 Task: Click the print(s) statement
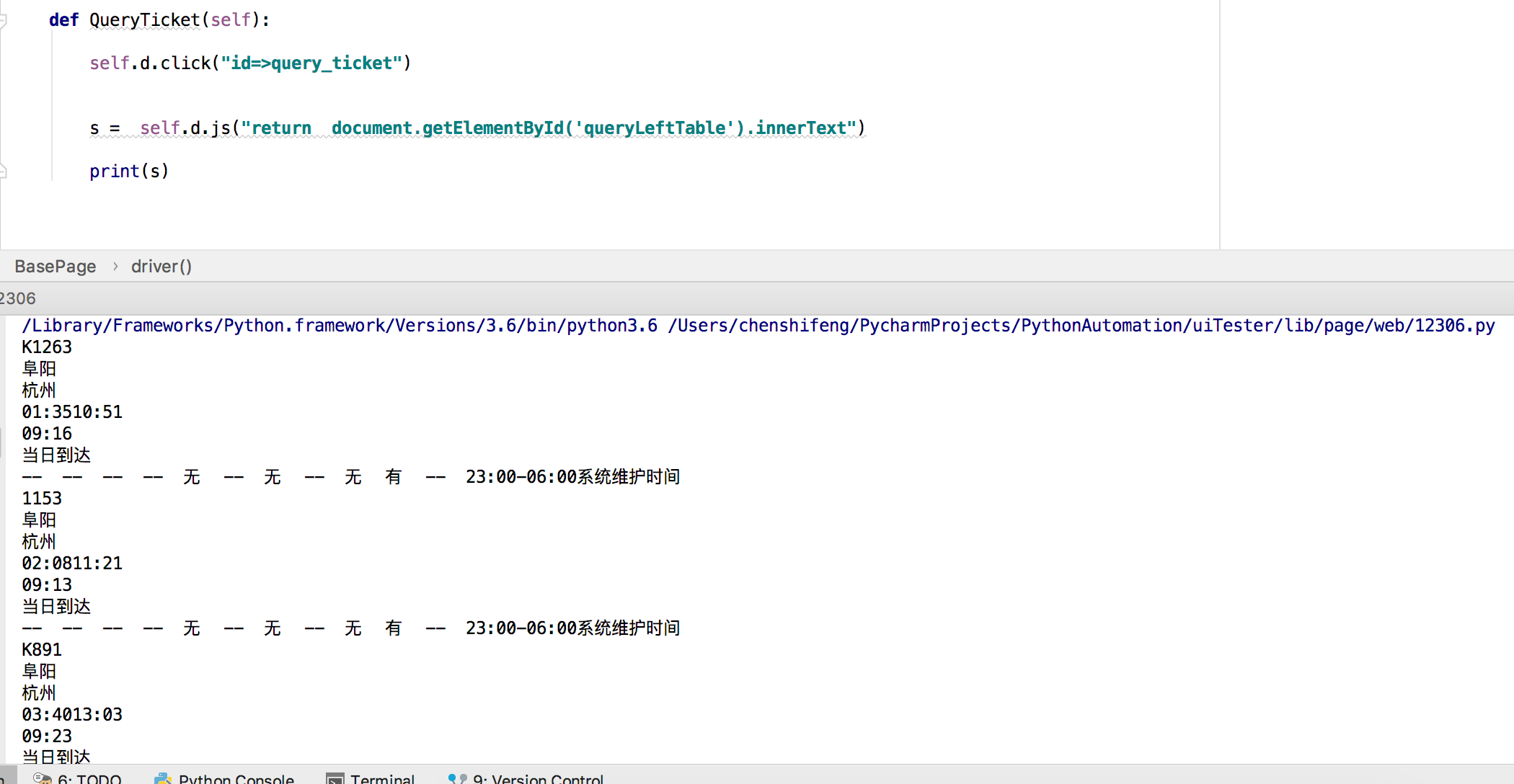coord(128,171)
